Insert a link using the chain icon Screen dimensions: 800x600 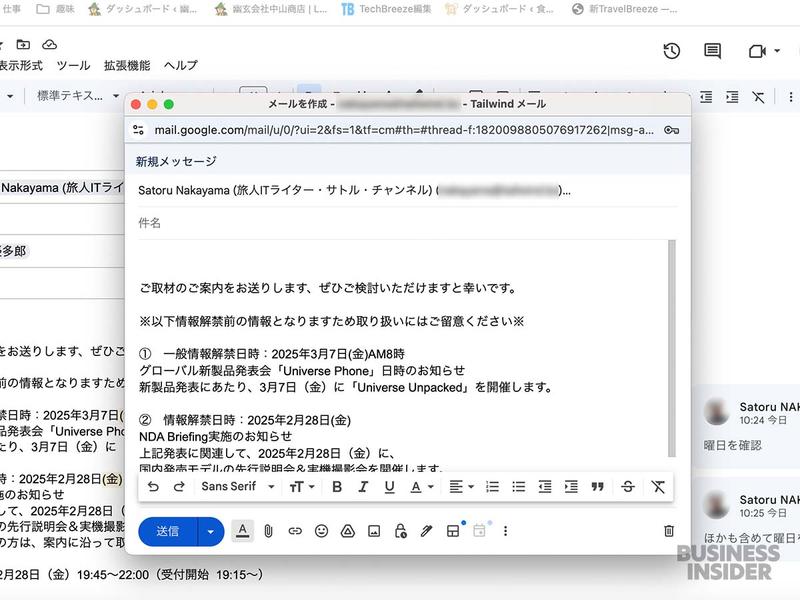(x=295, y=531)
